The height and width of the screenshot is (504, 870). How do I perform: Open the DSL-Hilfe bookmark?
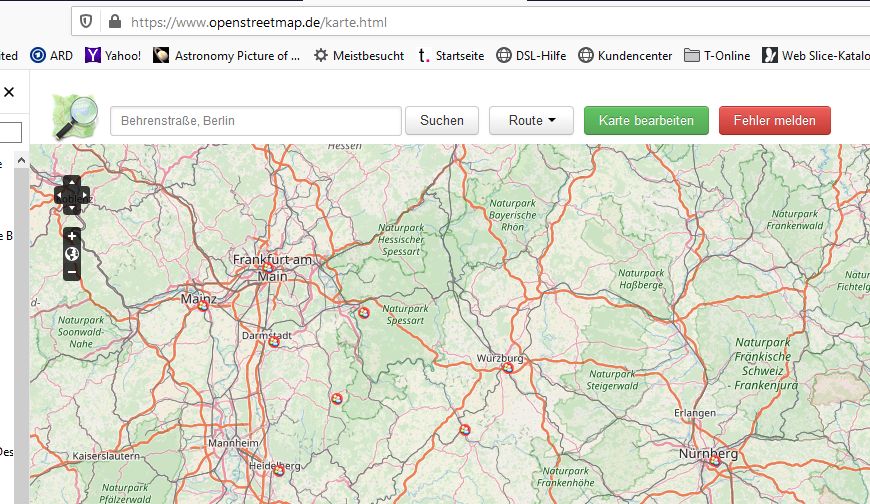coord(531,56)
